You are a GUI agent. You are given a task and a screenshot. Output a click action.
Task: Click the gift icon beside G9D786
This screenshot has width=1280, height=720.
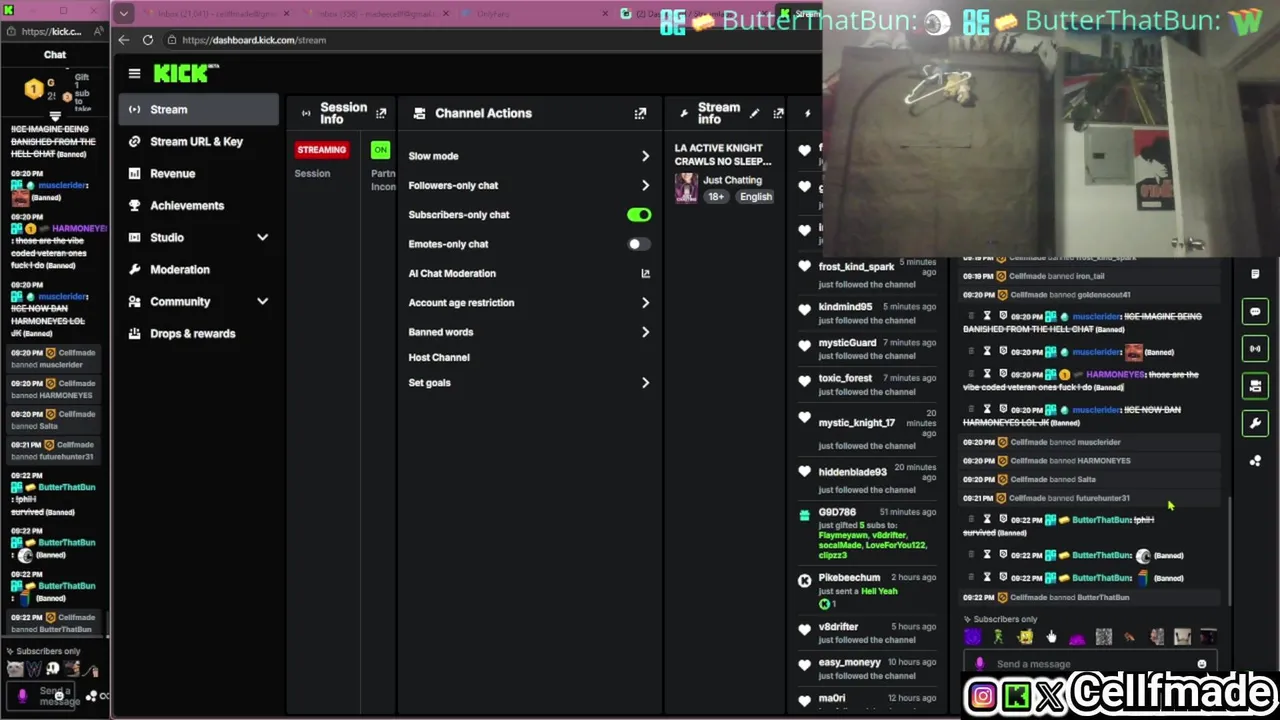[x=804, y=516]
